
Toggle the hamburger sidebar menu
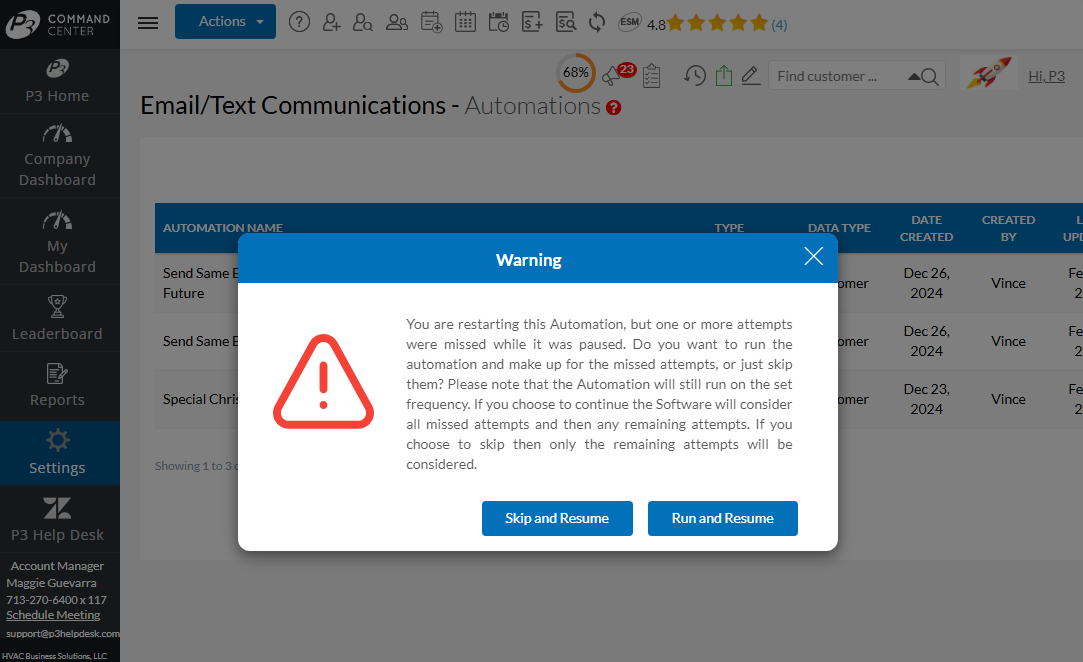148,22
